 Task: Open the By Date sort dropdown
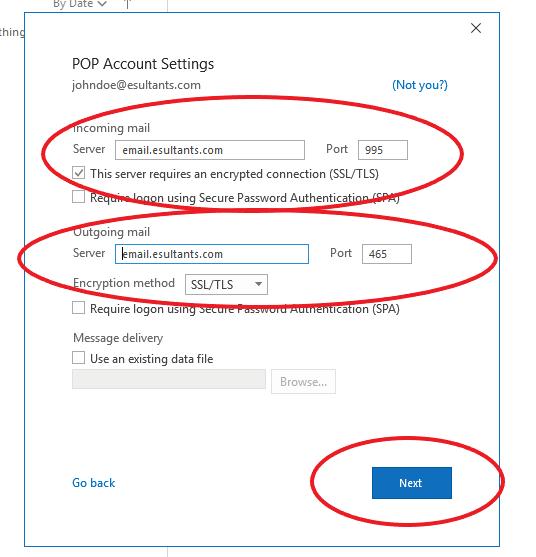point(80,4)
